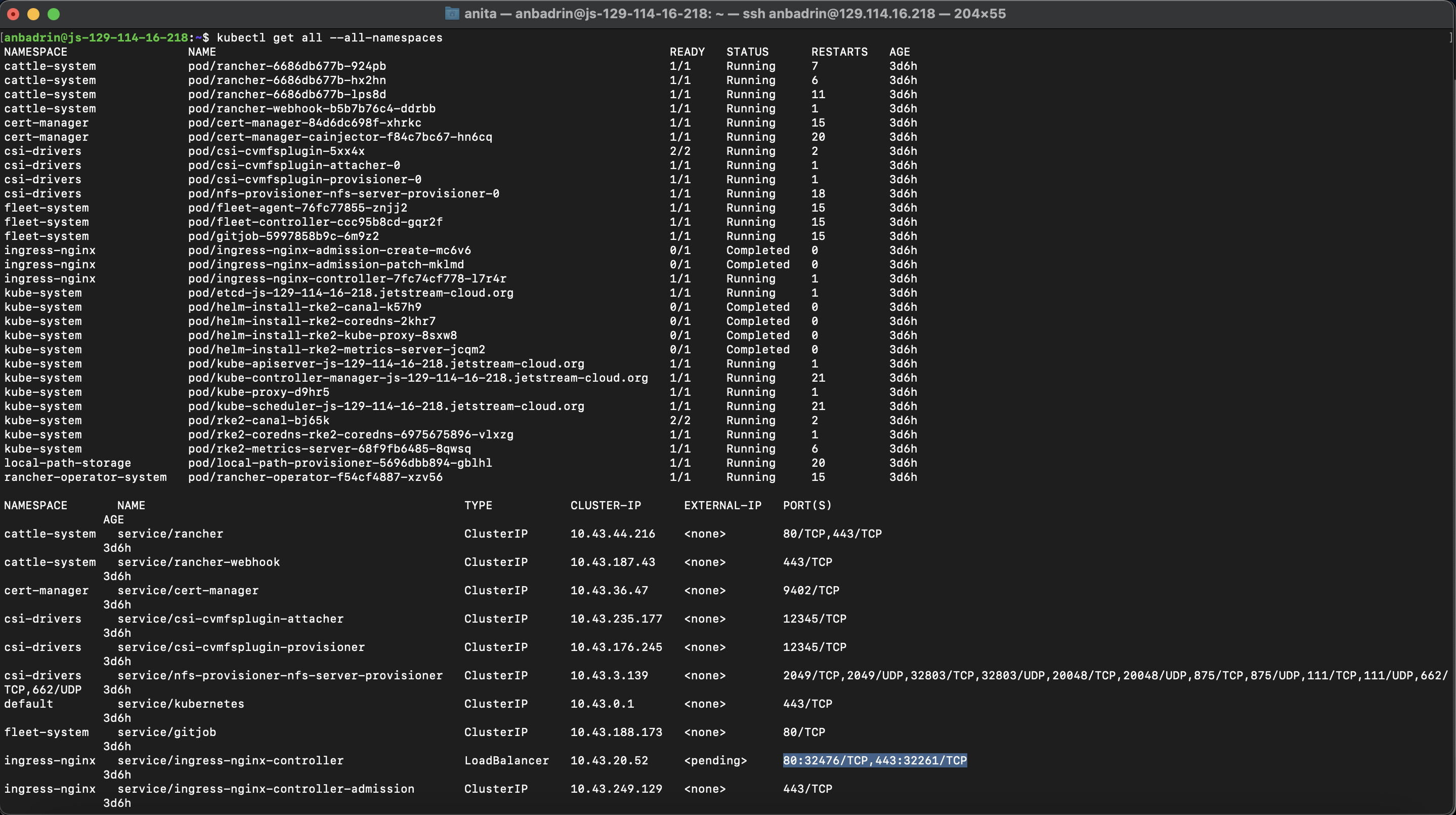
Task: Click the pod/rancher-webhook-b5b7b76c4-ddrbb entry
Action: click(x=312, y=109)
